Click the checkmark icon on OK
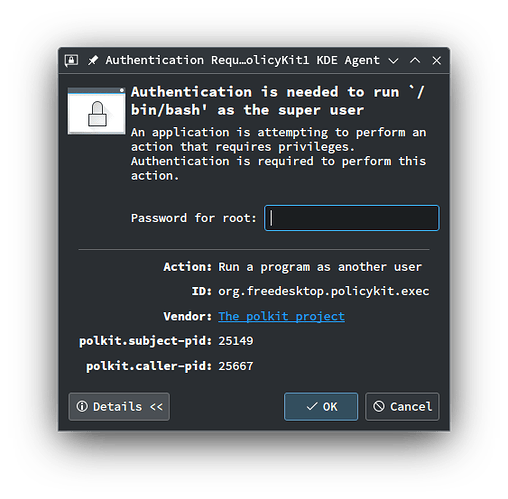 pyautogui.click(x=312, y=406)
